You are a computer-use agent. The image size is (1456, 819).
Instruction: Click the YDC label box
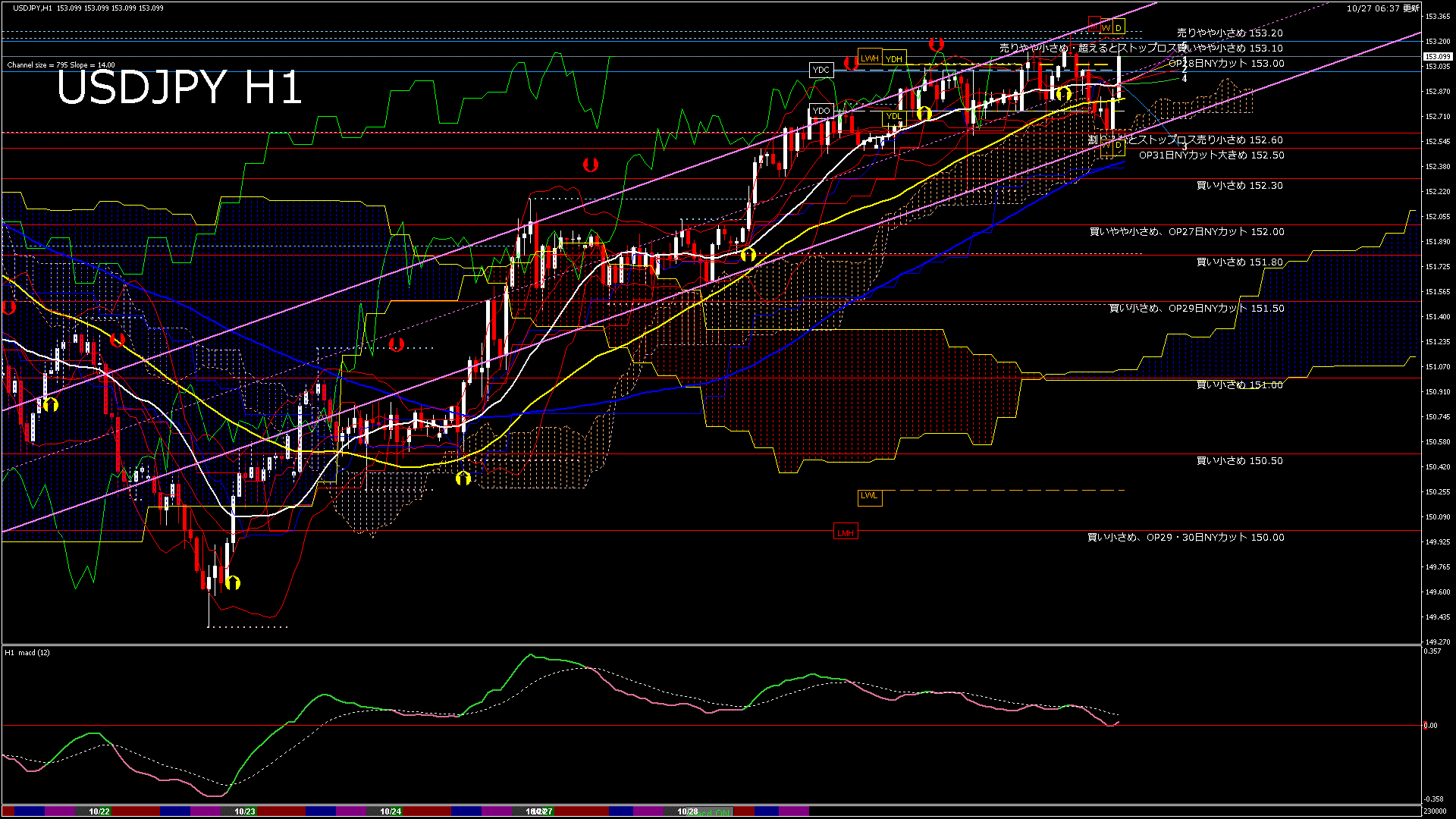[x=821, y=70]
